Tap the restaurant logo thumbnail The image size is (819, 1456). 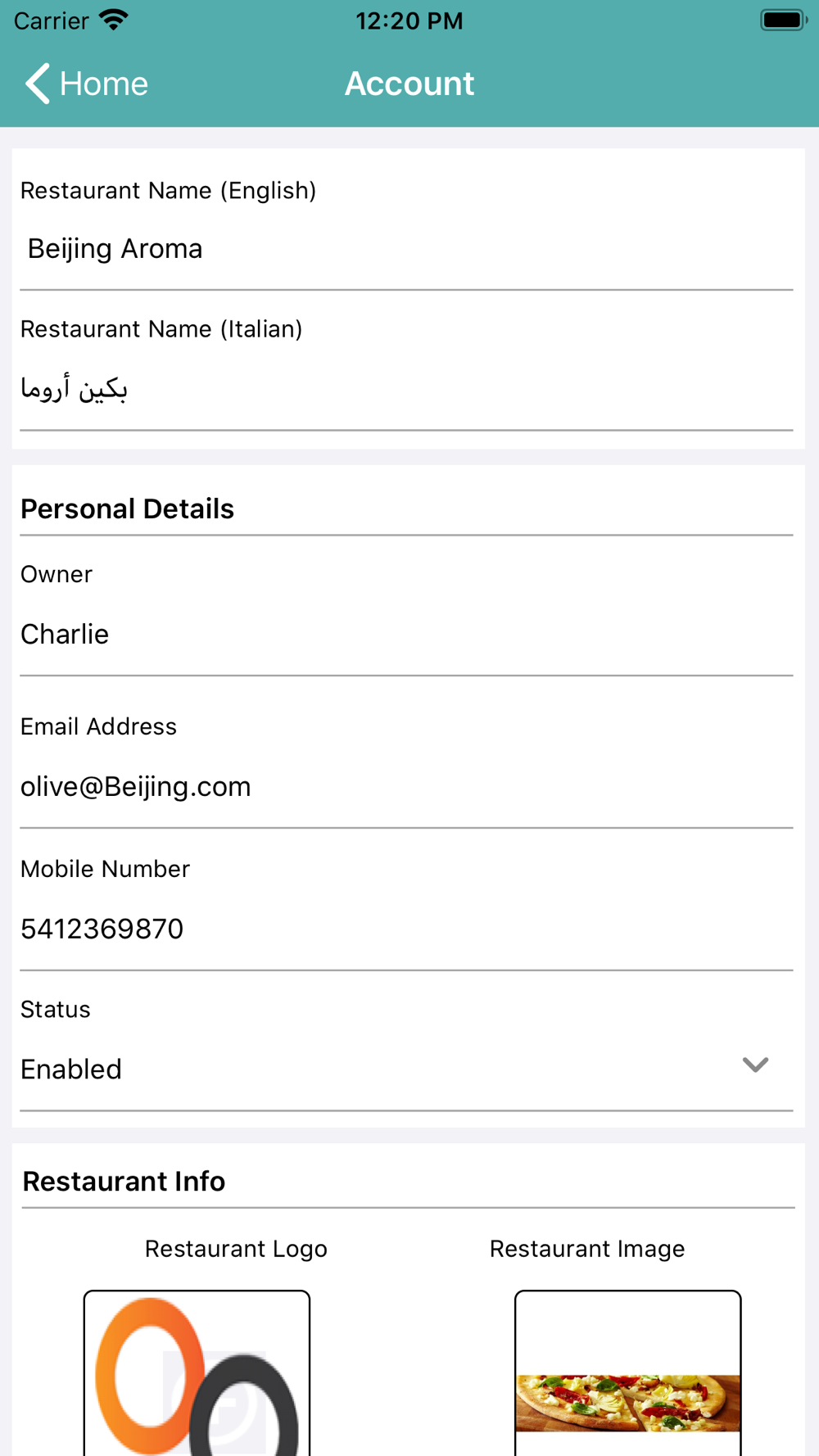point(197,1373)
